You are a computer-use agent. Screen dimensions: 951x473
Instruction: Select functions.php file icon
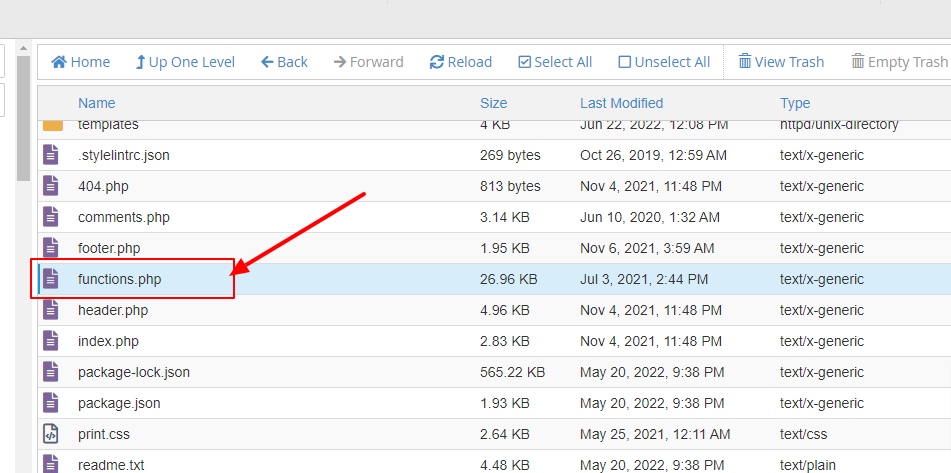(x=52, y=279)
